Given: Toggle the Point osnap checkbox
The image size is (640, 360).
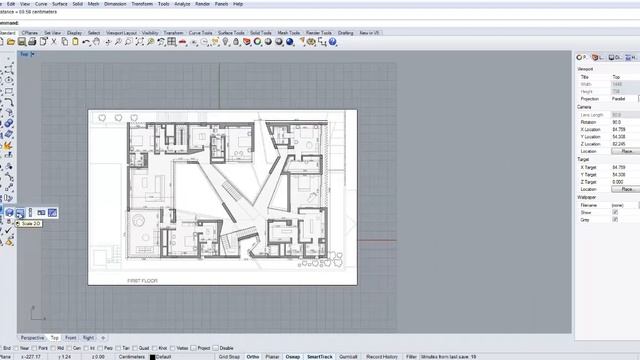Looking at the screenshot, I should [34, 348].
